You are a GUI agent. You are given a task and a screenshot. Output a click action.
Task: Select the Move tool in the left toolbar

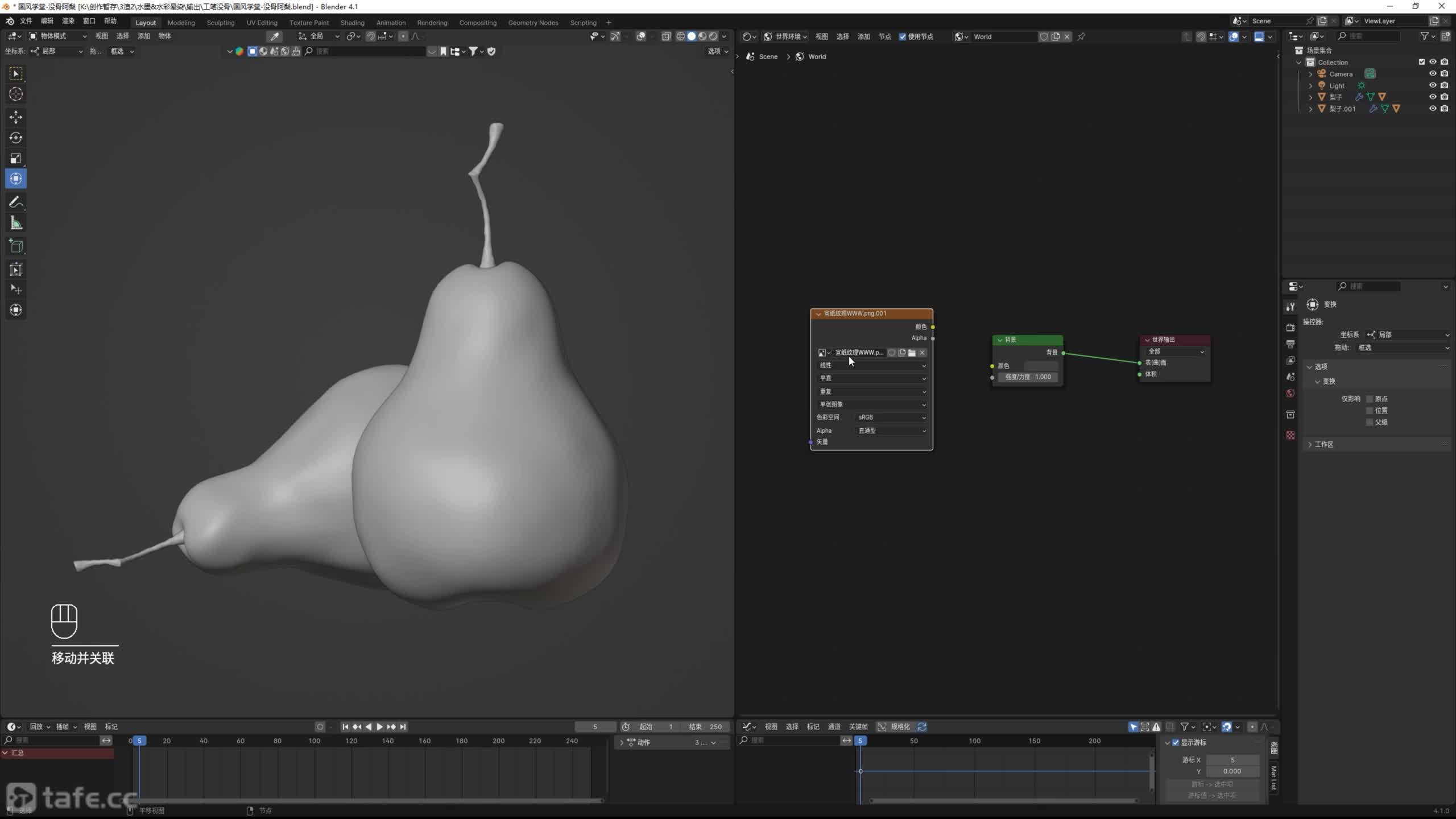click(16, 117)
